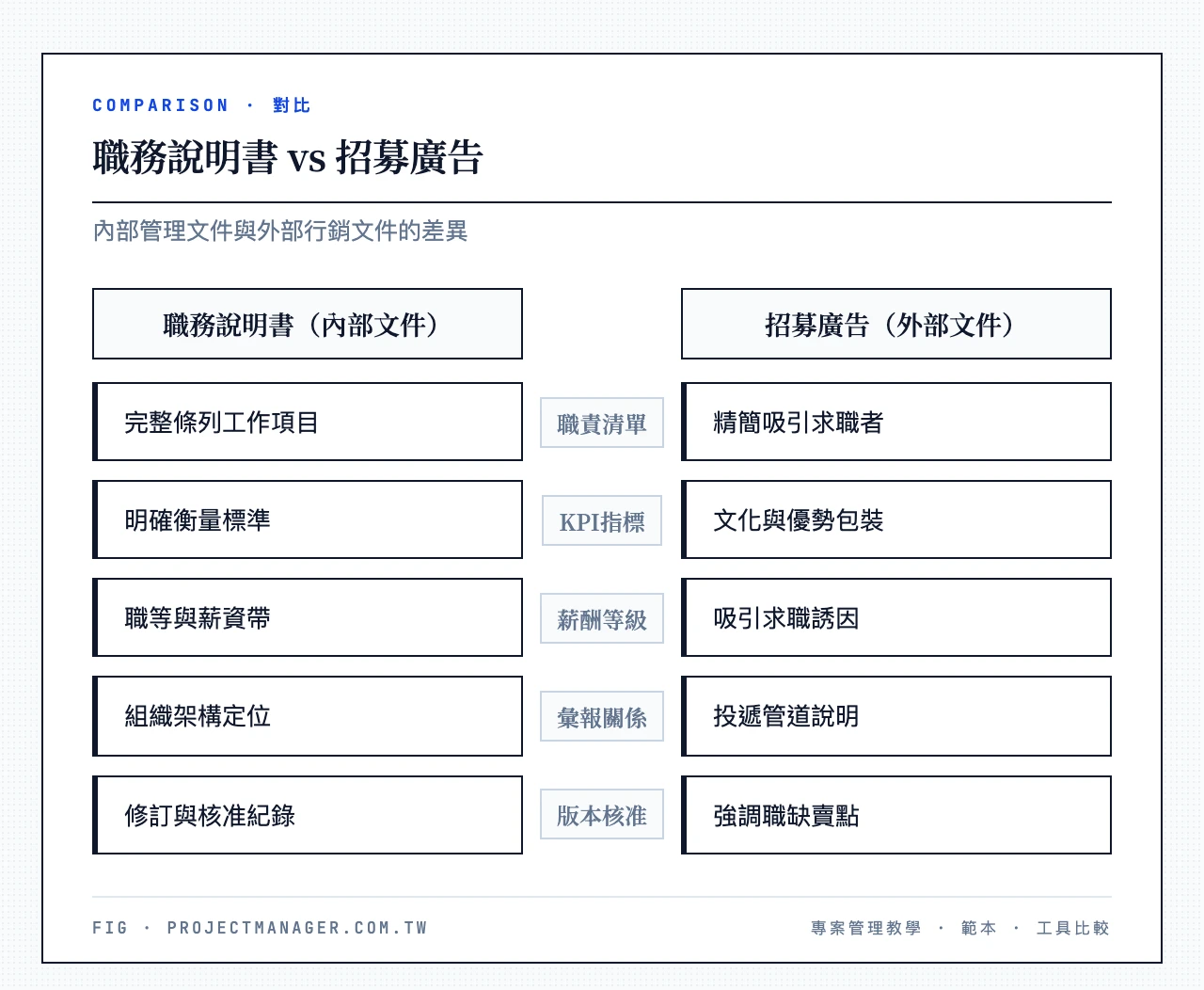Click the 修訂與核准紀錄 card
This screenshot has width=1204, height=990.
click(308, 815)
